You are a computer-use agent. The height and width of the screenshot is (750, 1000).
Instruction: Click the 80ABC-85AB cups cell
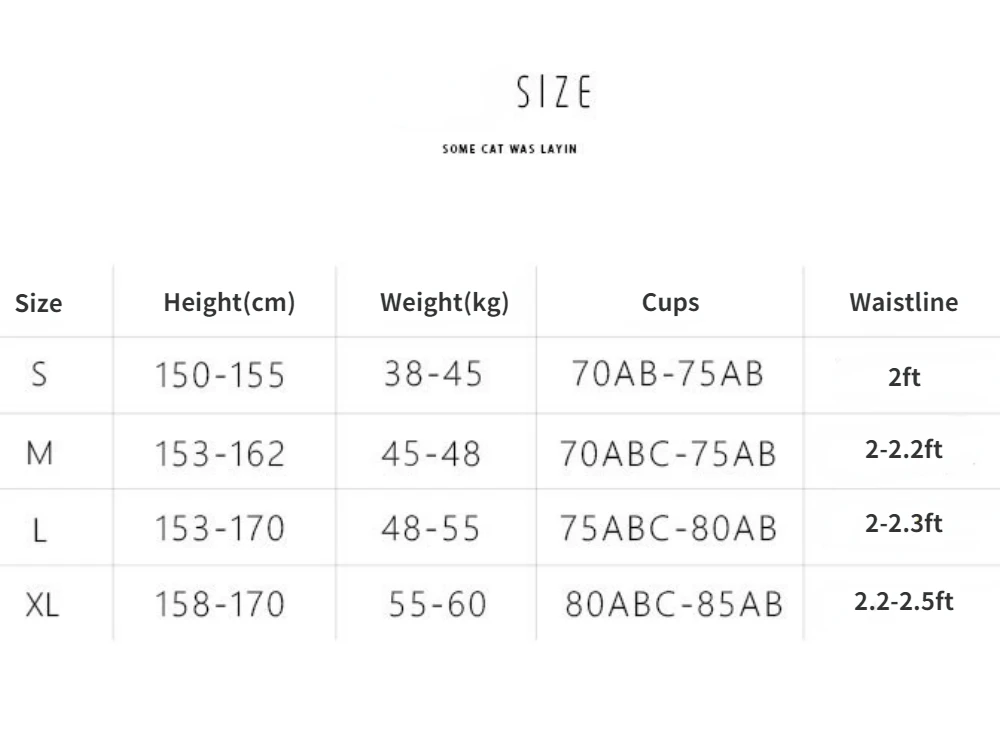pos(673,604)
